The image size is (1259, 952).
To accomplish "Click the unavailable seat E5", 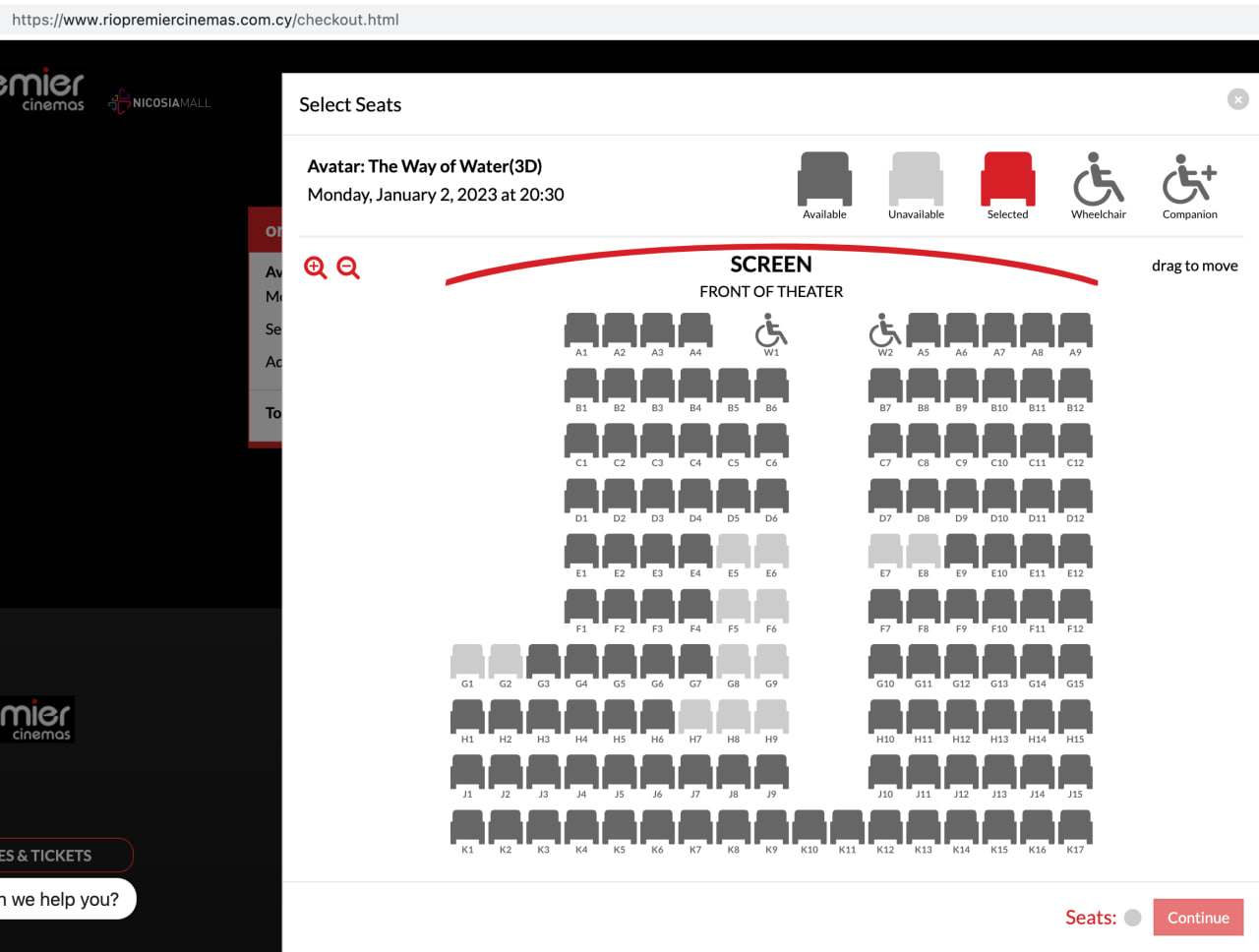I will click(733, 551).
